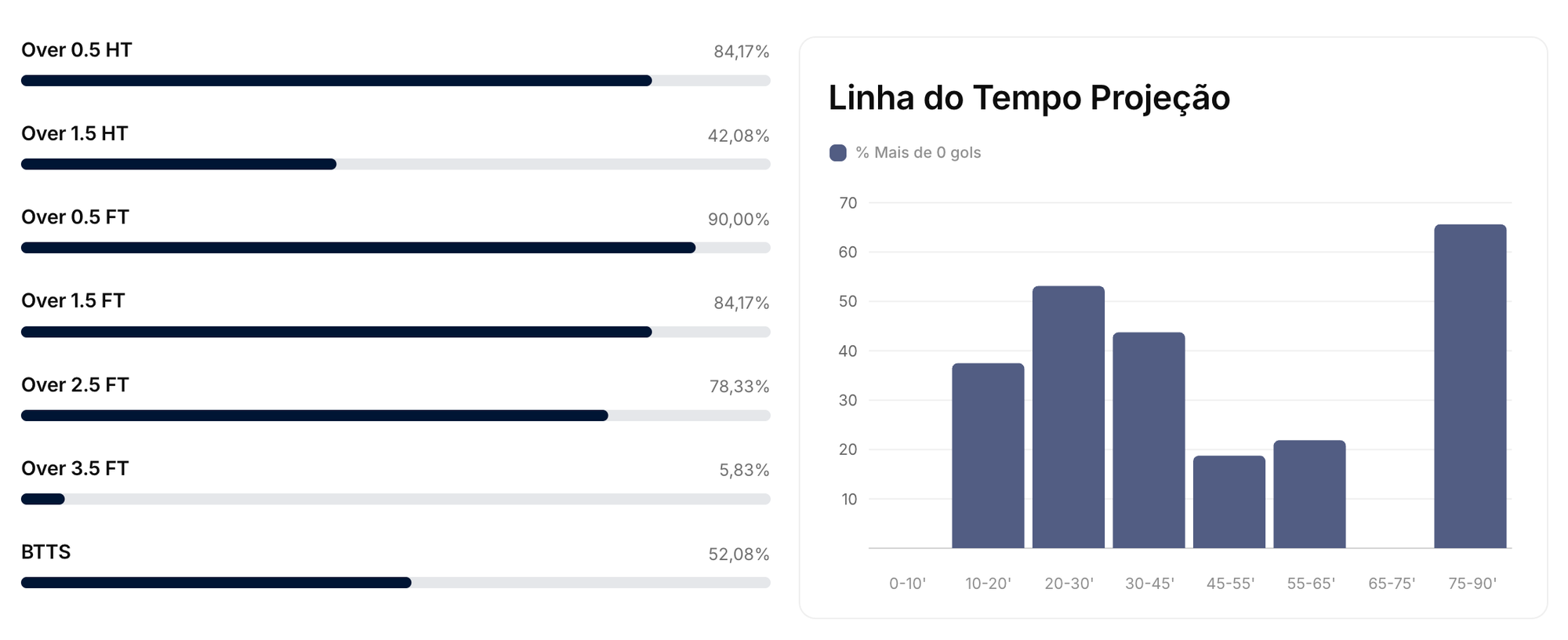Image resolution: width=1568 pixels, height=640 pixels.
Task: Click the 90,00% value for Over 0.5 FT
Action: (739, 220)
